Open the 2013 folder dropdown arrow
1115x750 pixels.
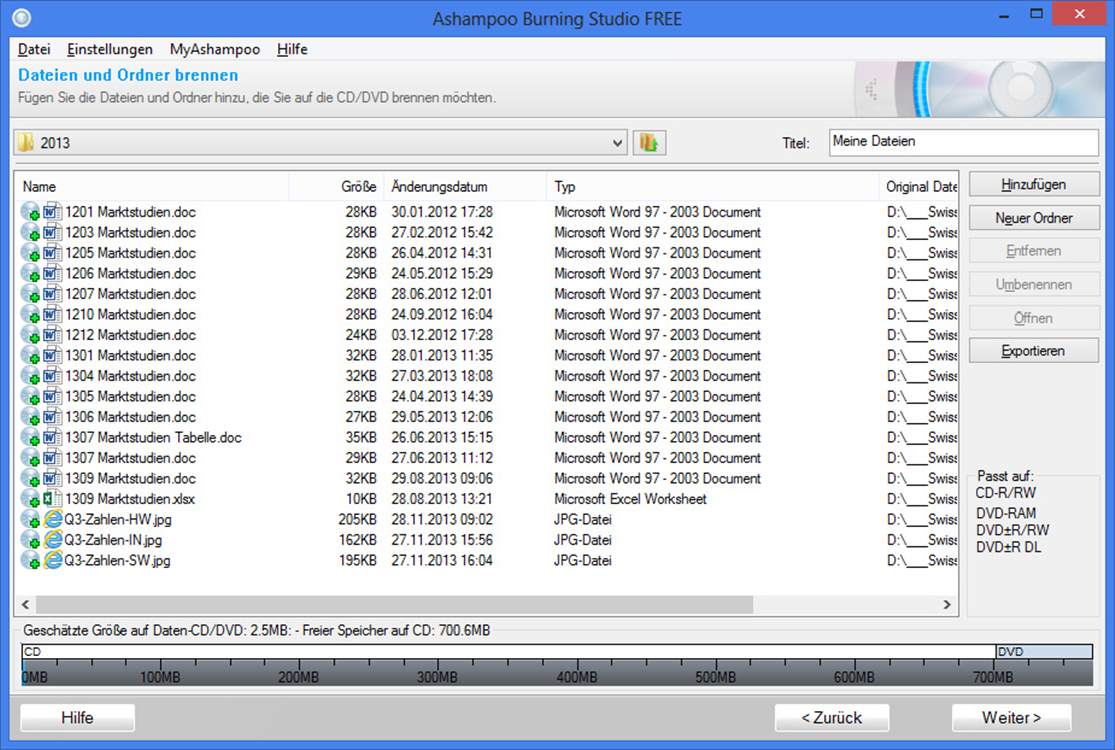coord(617,143)
